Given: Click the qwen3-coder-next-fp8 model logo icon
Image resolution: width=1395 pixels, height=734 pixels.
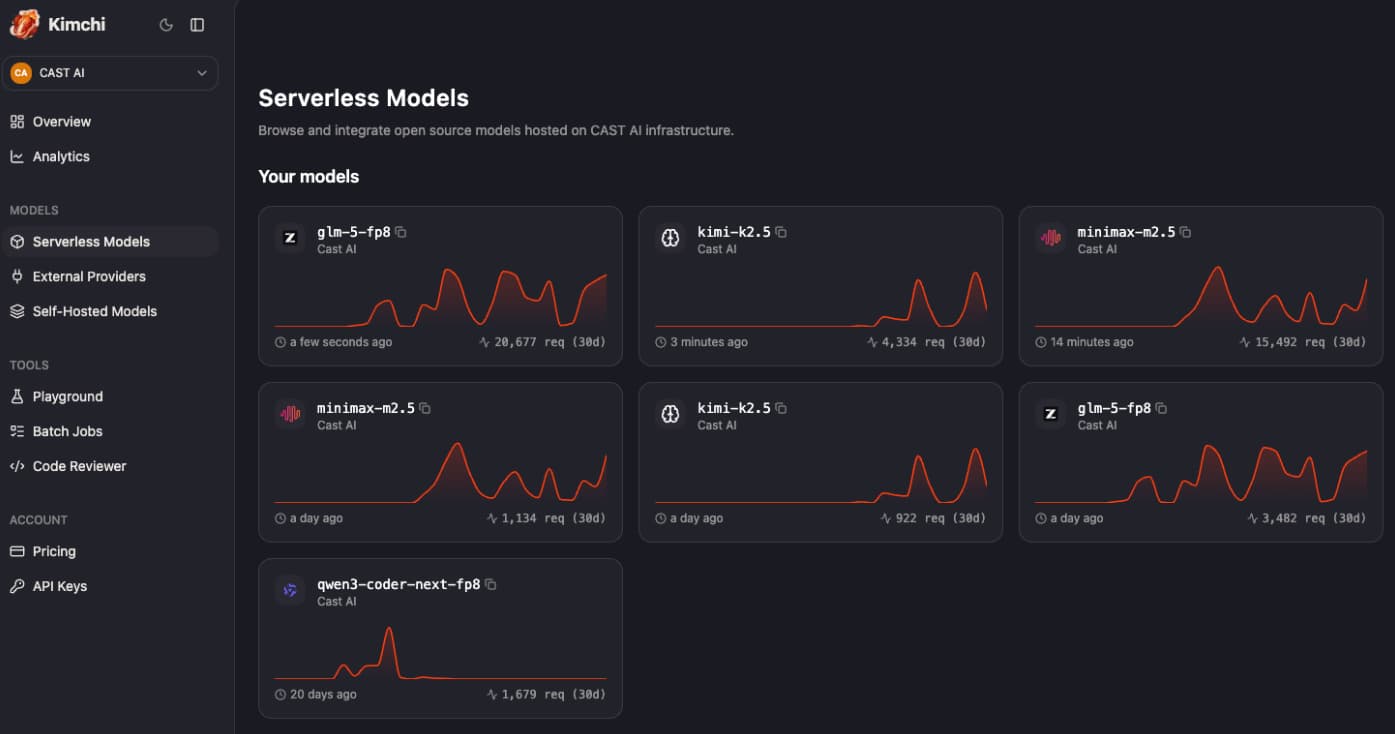Looking at the screenshot, I should 290,590.
